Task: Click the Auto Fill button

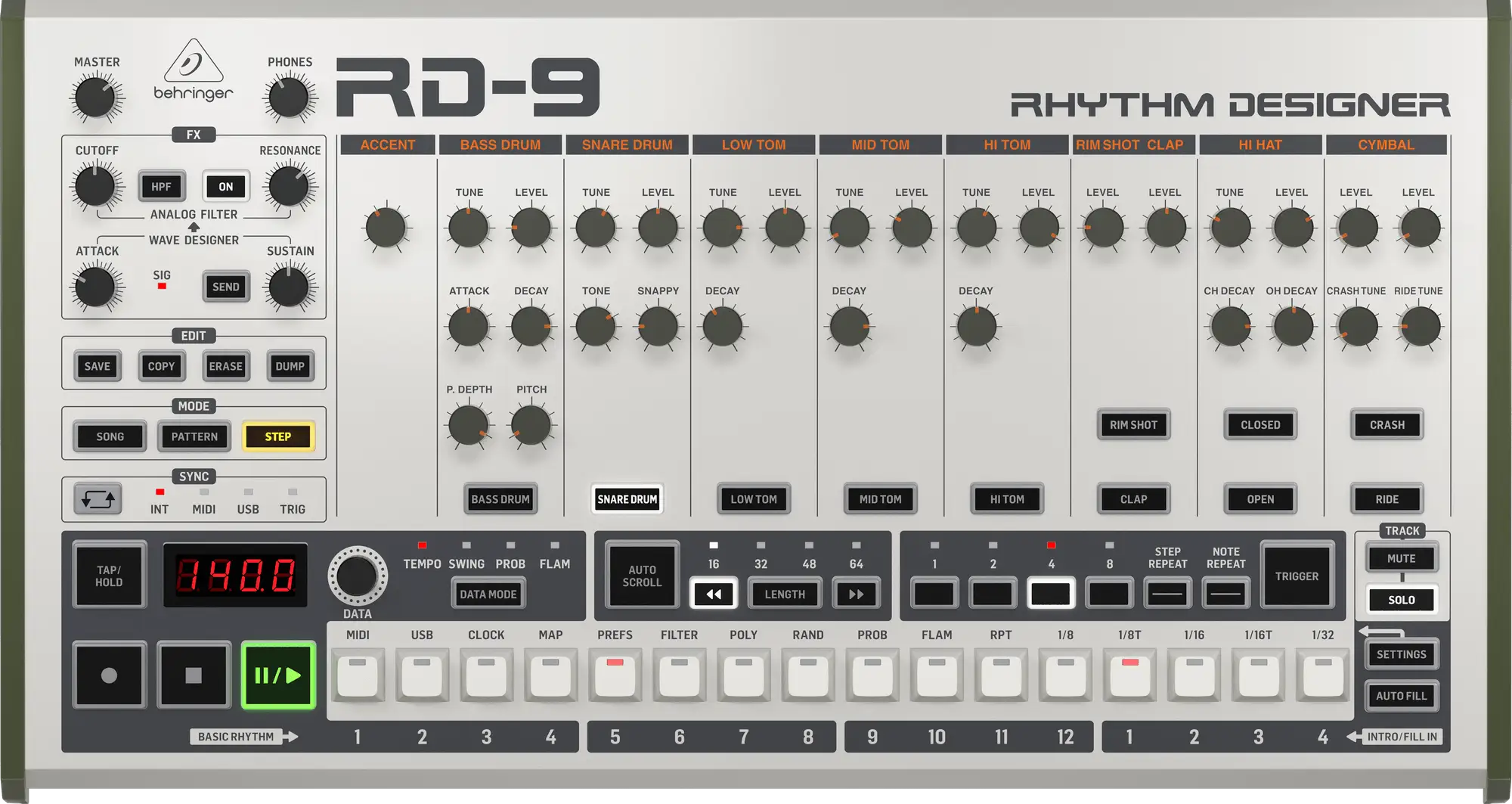Action: pos(1401,696)
